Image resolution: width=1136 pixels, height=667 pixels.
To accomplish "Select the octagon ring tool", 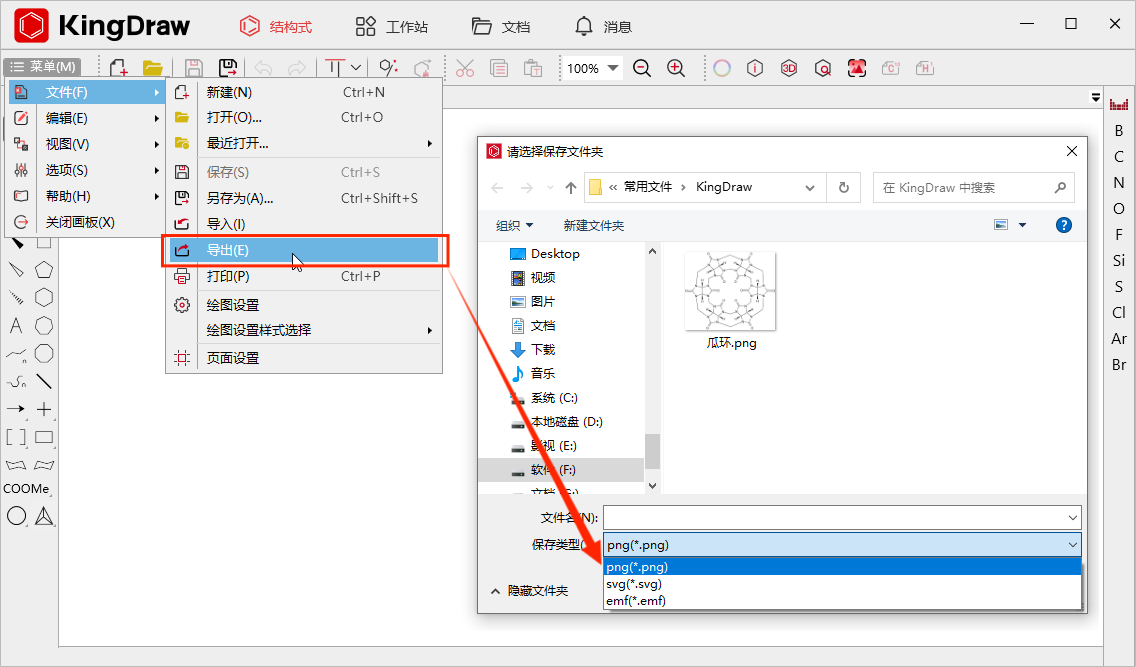I will tap(44, 353).
